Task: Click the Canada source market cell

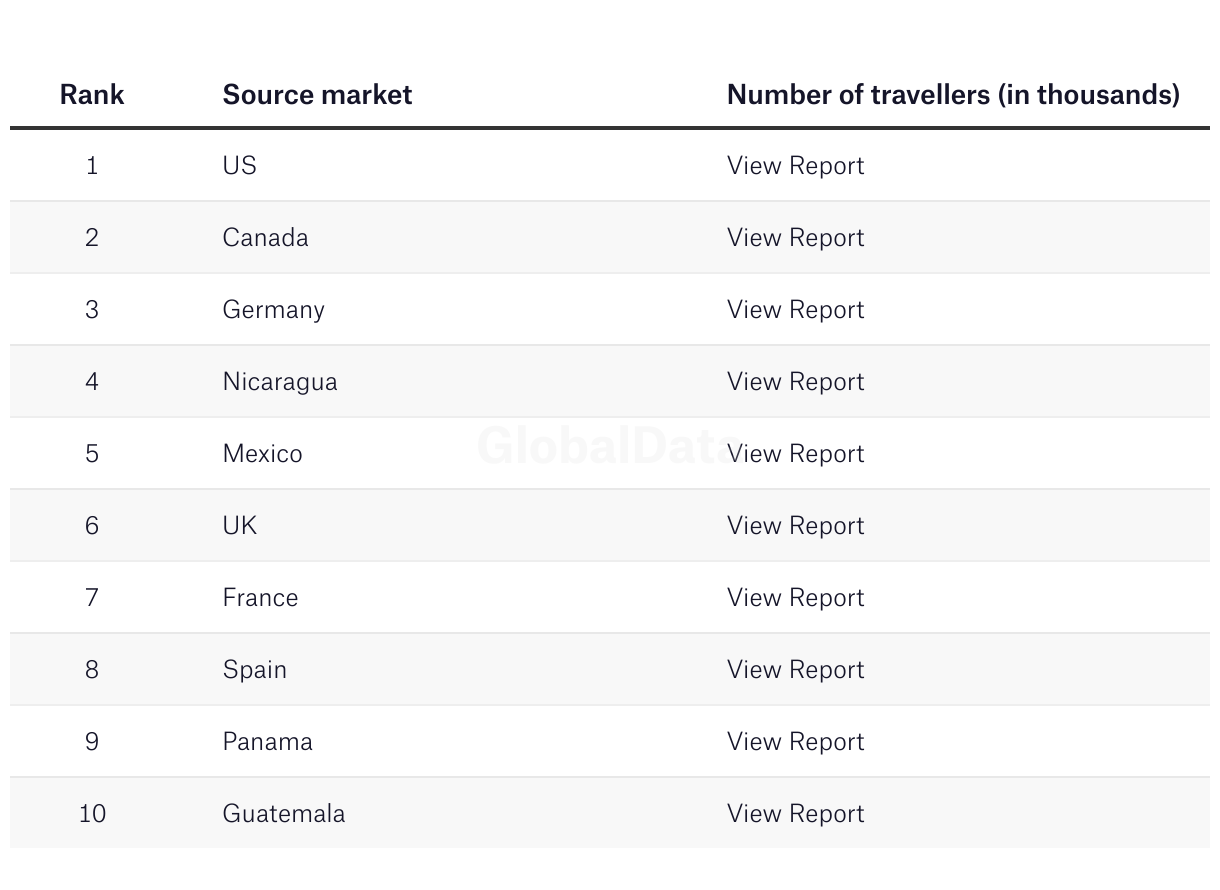Action: tap(265, 237)
